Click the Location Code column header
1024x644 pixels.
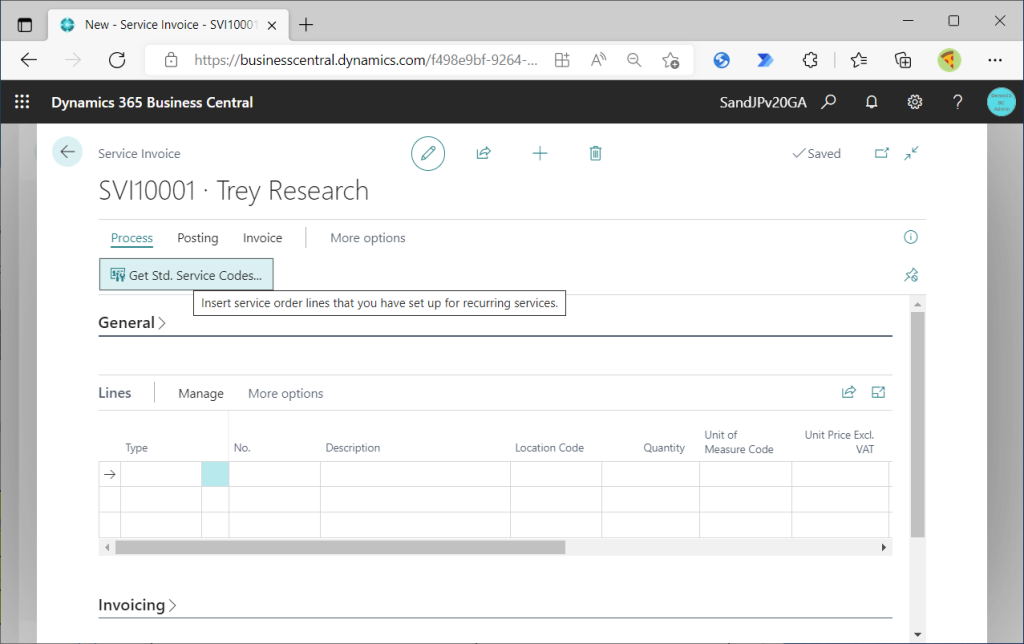(x=549, y=448)
